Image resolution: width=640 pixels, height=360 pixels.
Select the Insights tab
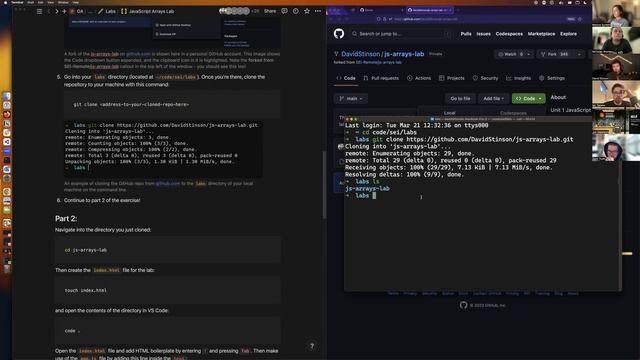click(x=518, y=78)
